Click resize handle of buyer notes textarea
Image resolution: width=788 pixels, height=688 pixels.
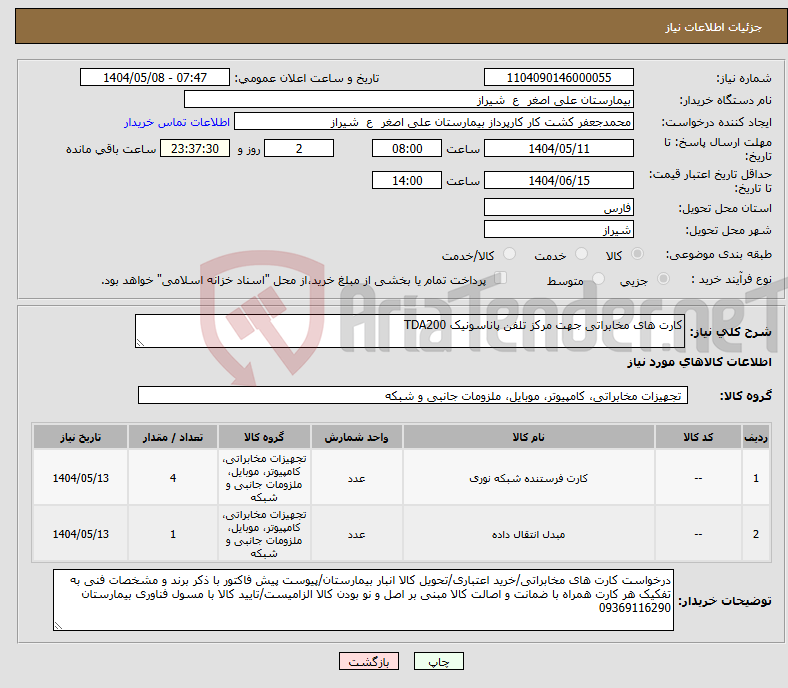click(58, 626)
